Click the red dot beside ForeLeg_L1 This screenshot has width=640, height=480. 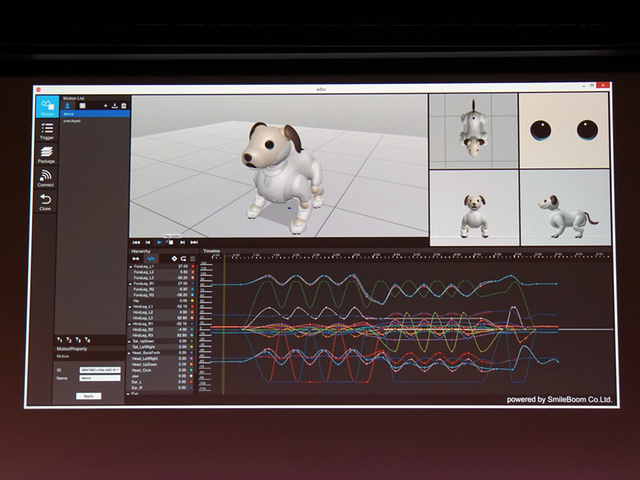193,267
